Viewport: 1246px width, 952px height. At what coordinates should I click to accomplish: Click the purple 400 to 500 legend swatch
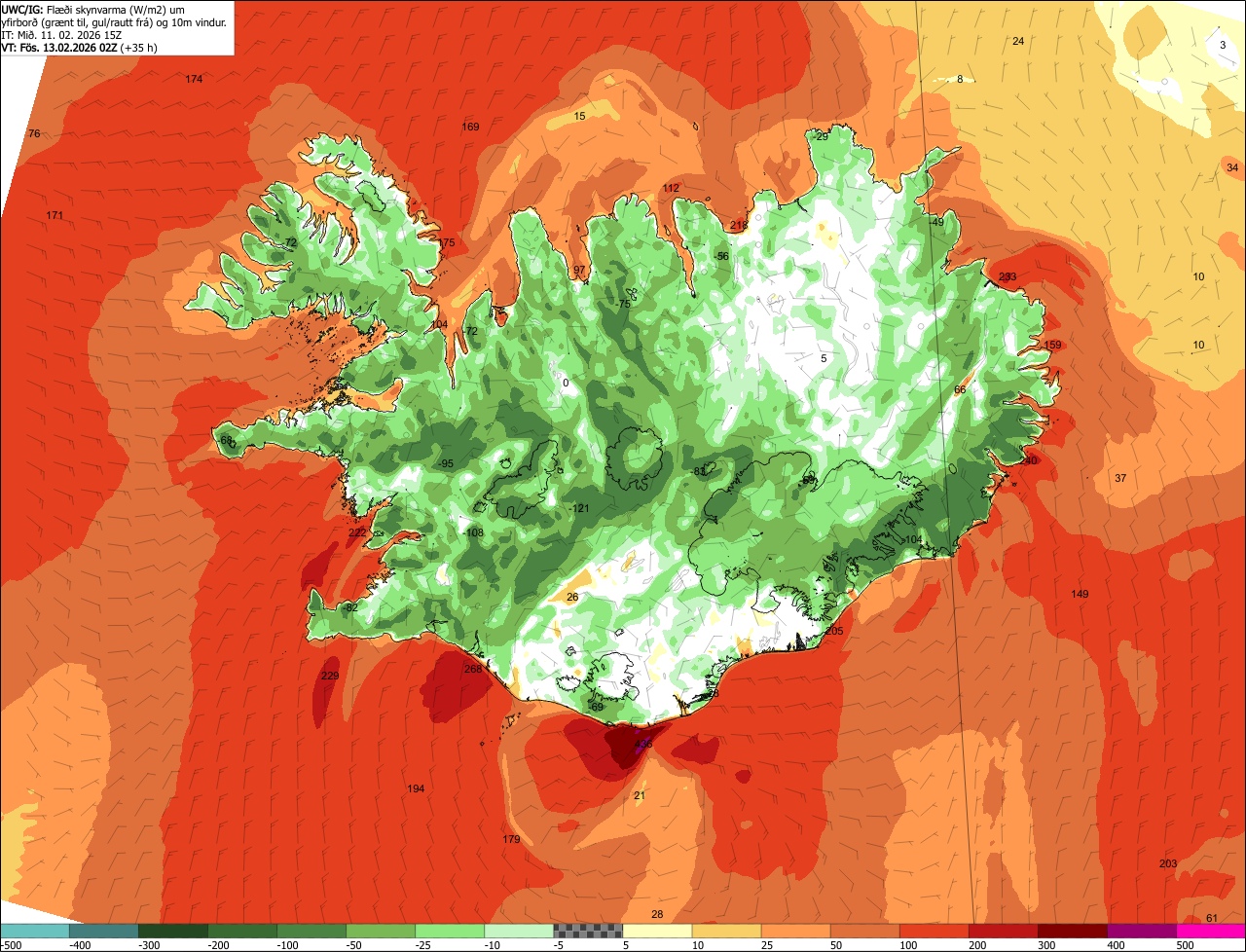tap(1140, 931)
